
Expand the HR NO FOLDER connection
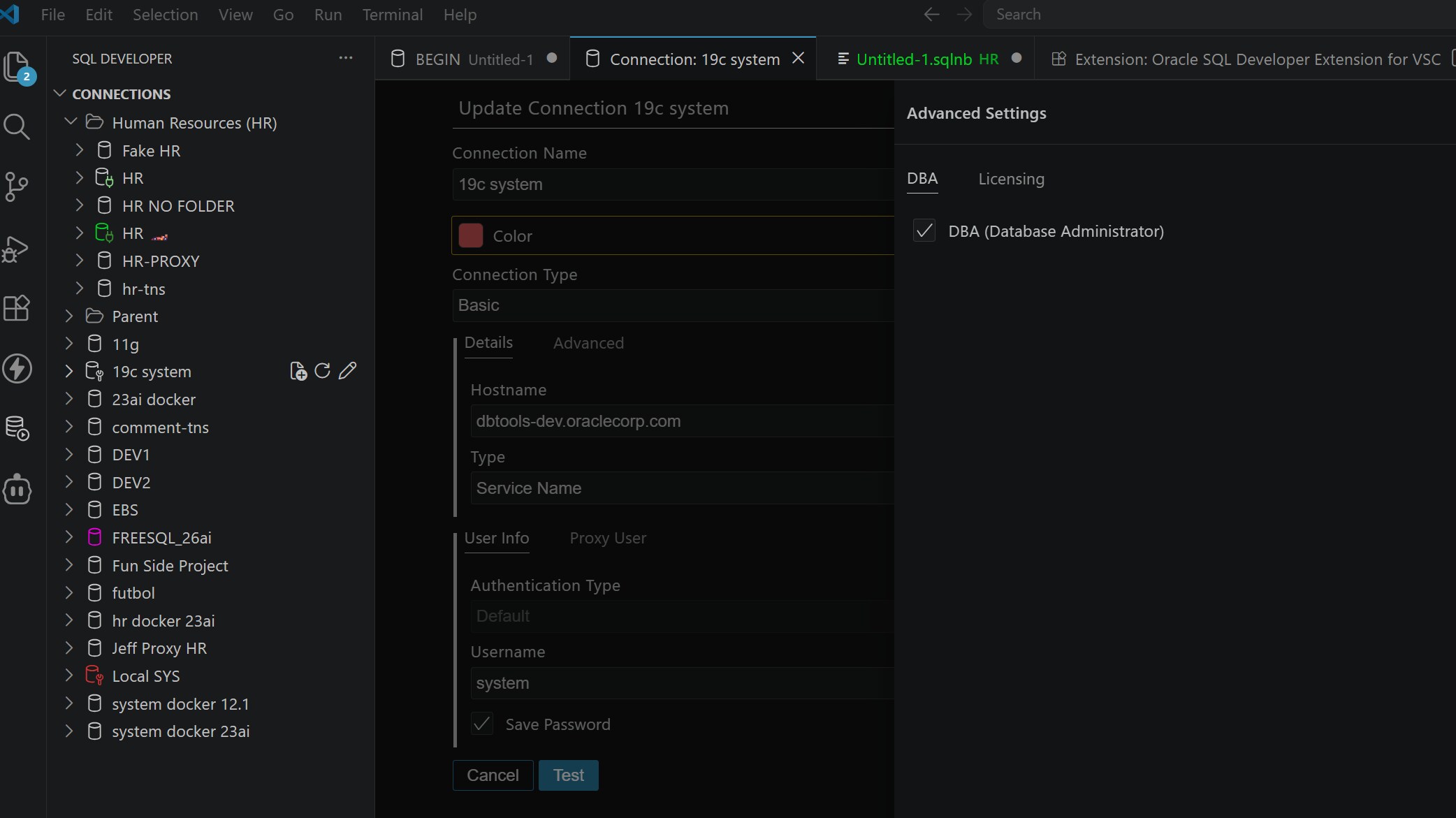[x=79, y=205]
